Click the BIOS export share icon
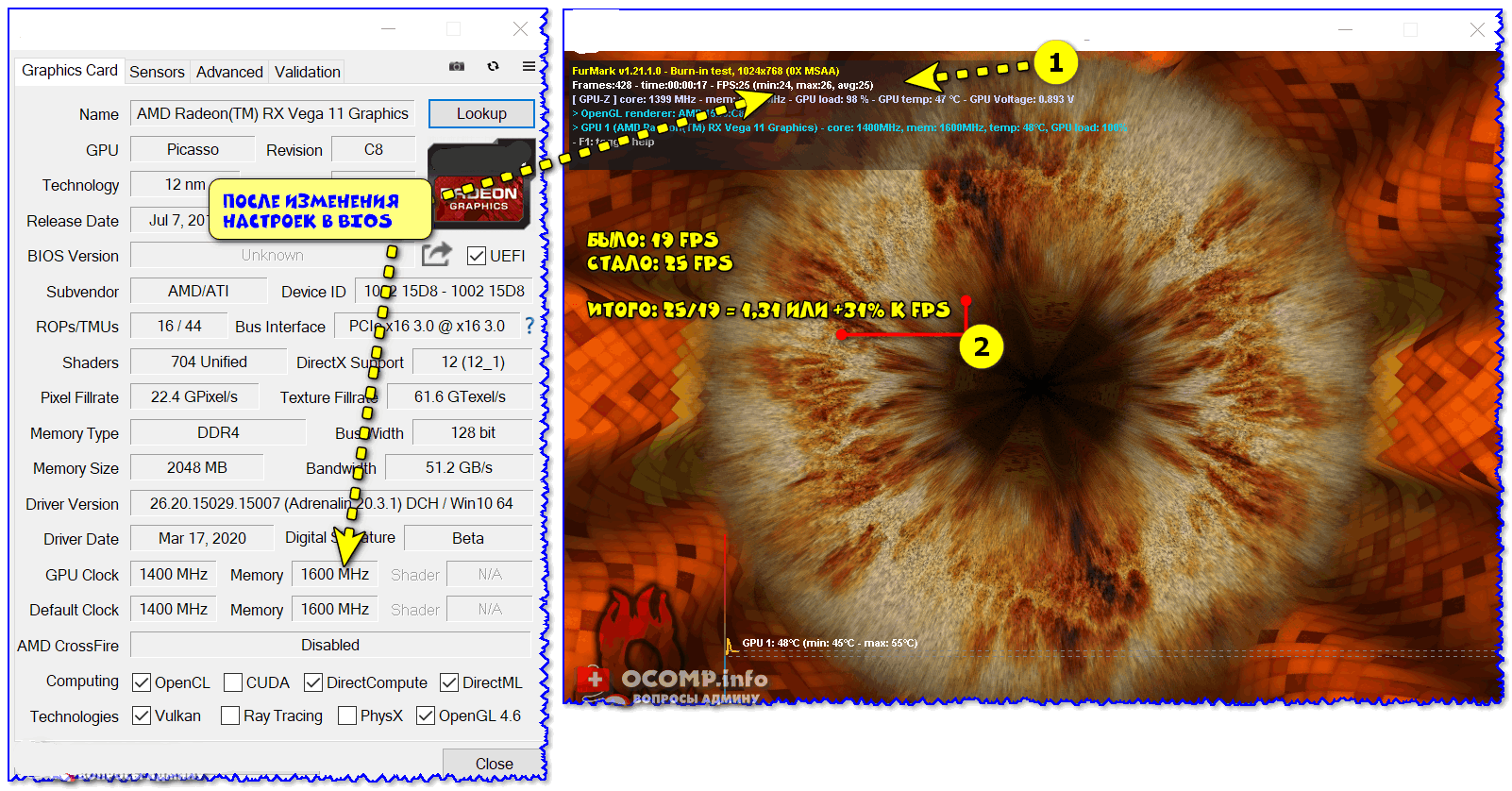The height and width of the screenshot is (791, 1512). coord(436,255)
